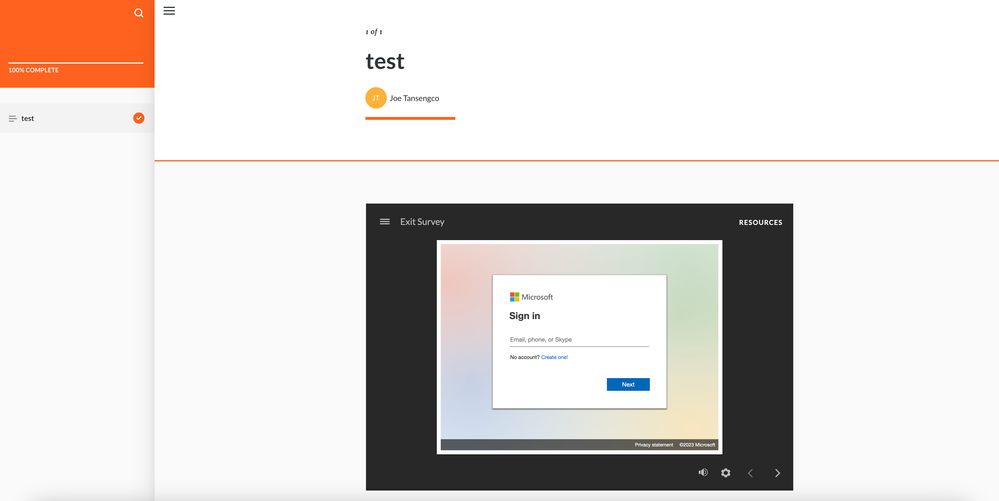Click the Create one! link
This screenshot has height=501, width=999.
point(554,358)
